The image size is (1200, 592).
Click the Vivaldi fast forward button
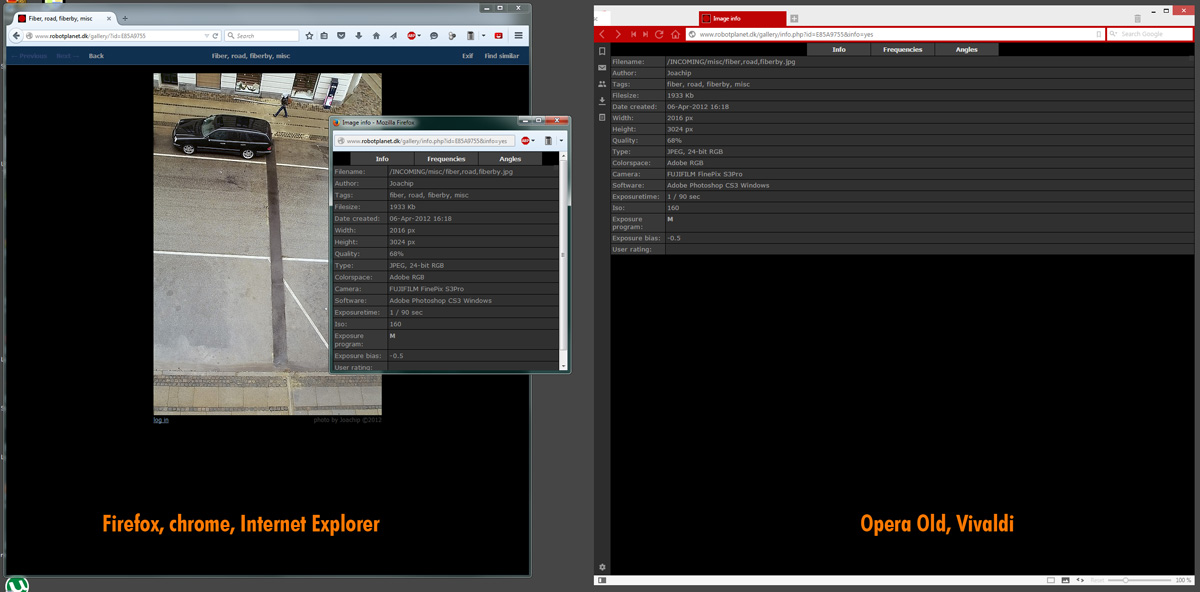[645, 34]
